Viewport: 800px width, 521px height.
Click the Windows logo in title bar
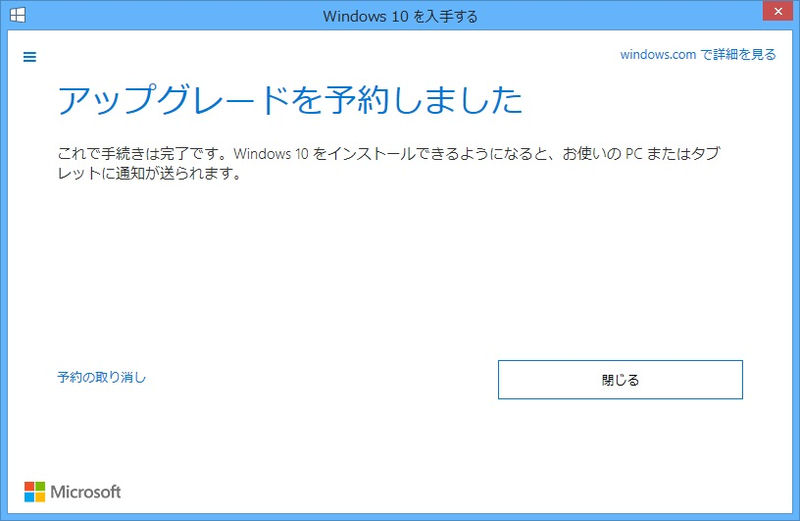point(17,15)
